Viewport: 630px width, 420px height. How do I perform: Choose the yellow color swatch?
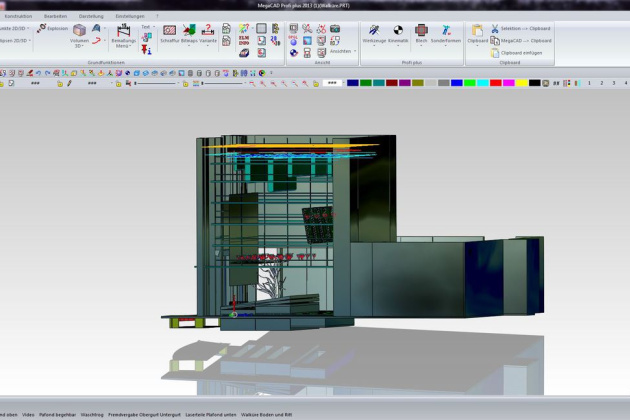click(521, 83)
